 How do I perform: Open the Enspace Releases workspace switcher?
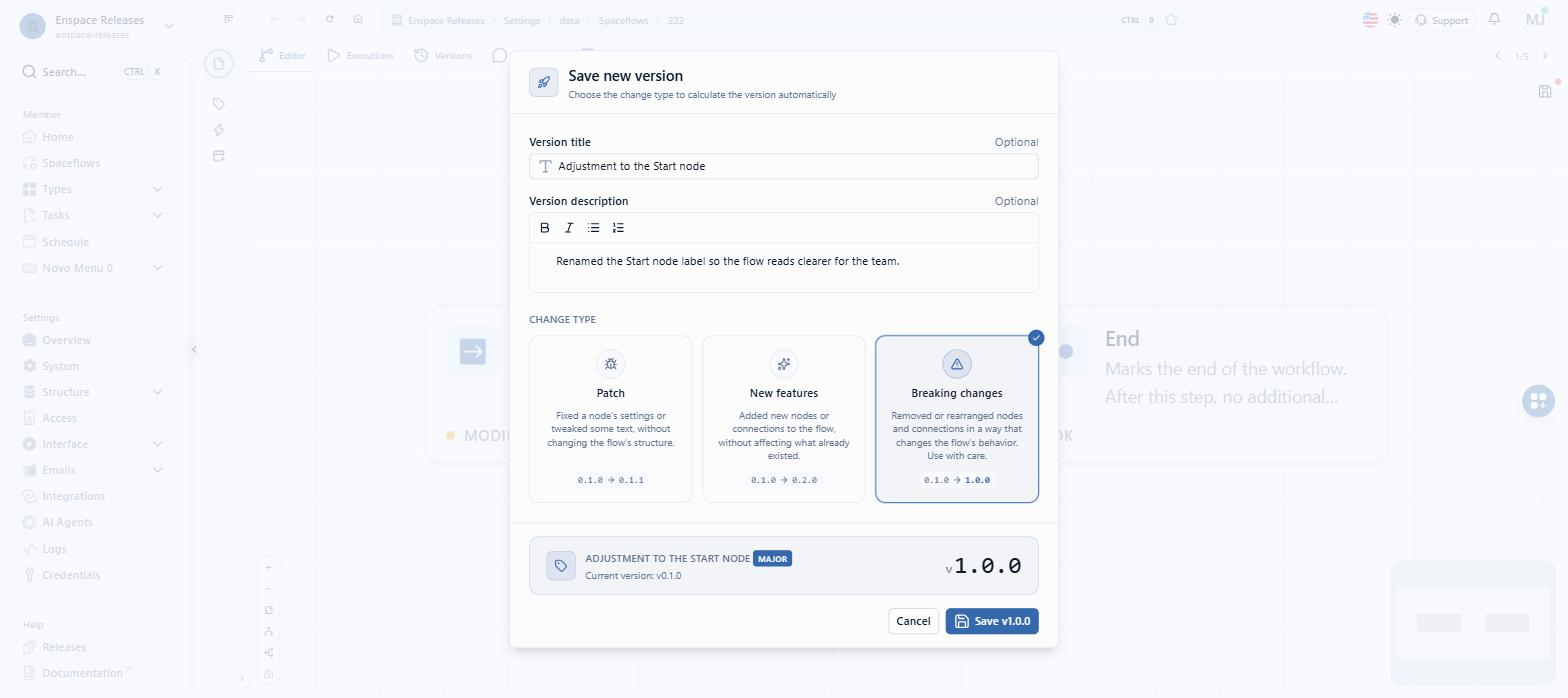pyautogui.click(x=97, y=26)
